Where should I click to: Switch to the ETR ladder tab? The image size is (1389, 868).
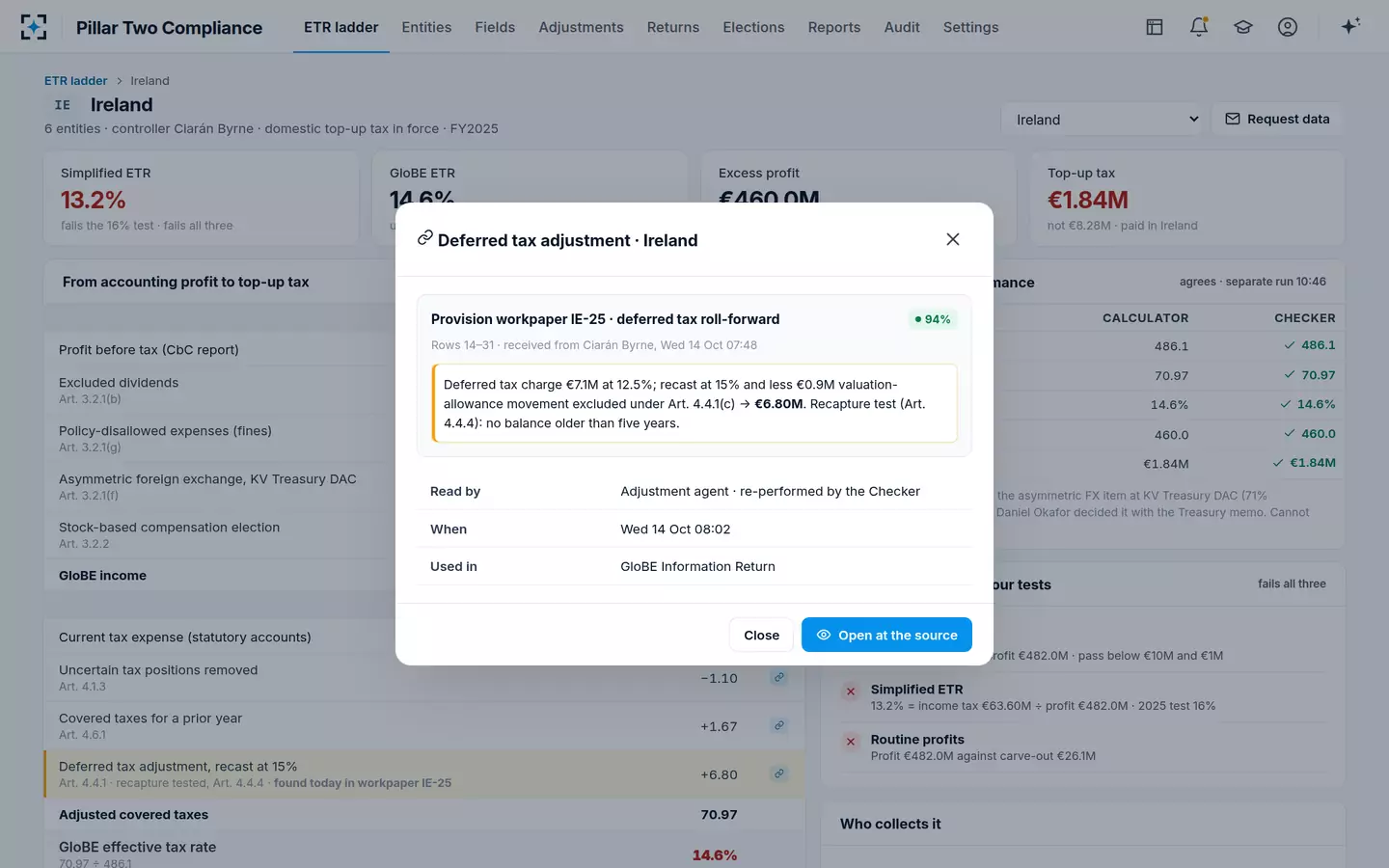341,27
